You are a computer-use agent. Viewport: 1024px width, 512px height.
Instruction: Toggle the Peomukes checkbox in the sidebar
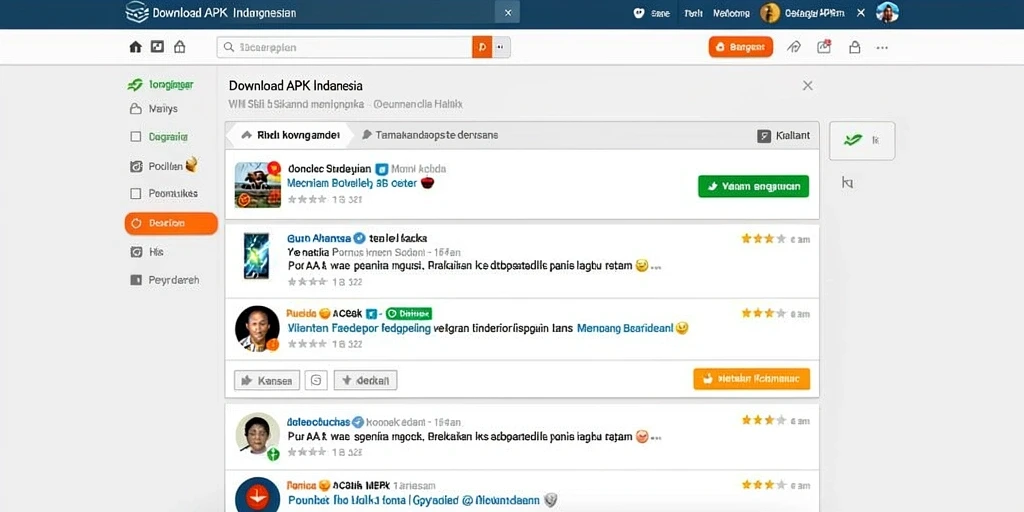click(x=136, y=193)
